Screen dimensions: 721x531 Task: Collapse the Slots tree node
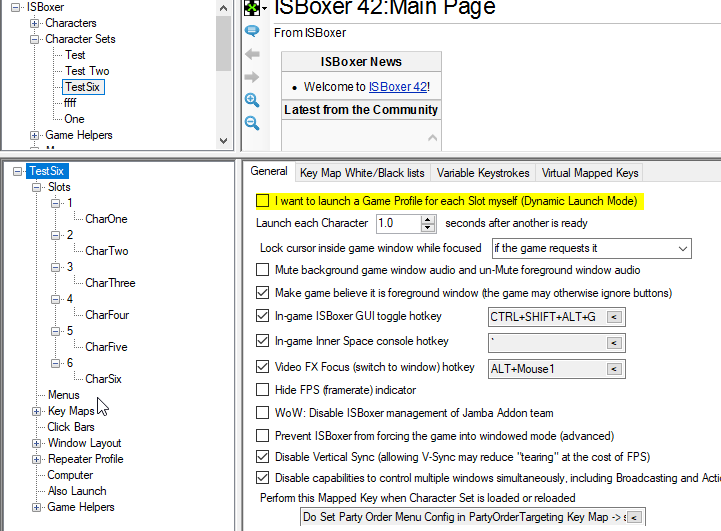pyautogui.click(x=37, y=188)
